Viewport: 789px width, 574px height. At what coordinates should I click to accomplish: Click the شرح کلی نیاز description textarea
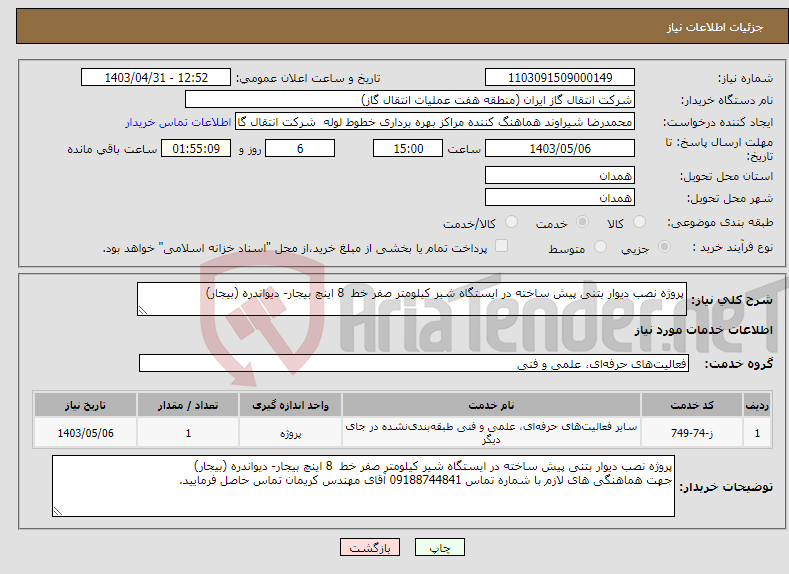coord(412,299)
